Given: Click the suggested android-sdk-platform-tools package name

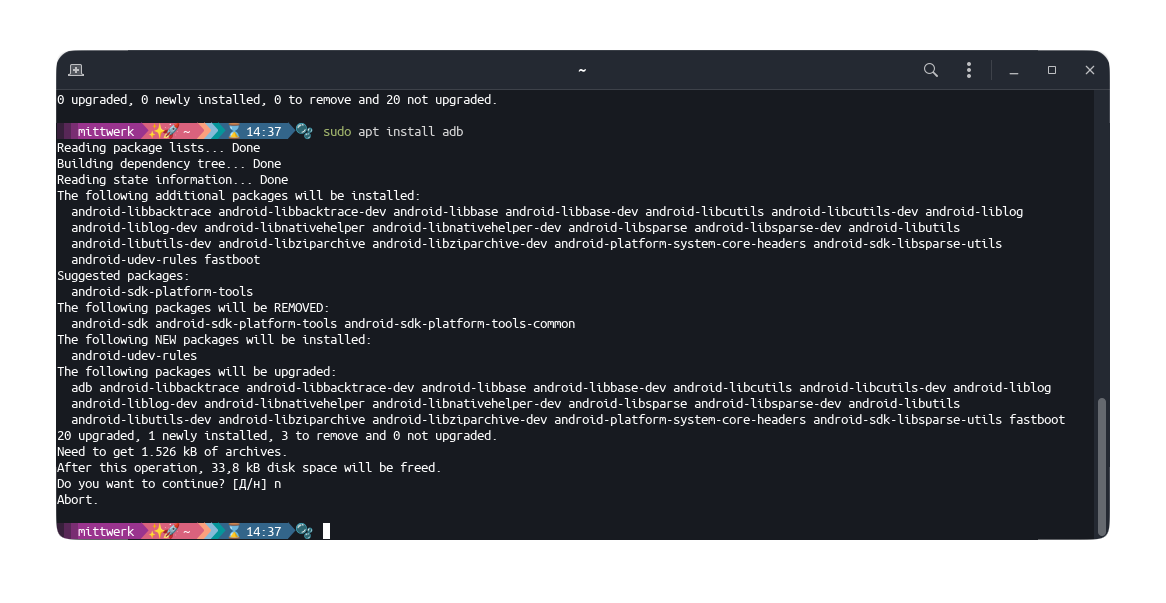Looking at the screenshot, I should pos(162,291).
